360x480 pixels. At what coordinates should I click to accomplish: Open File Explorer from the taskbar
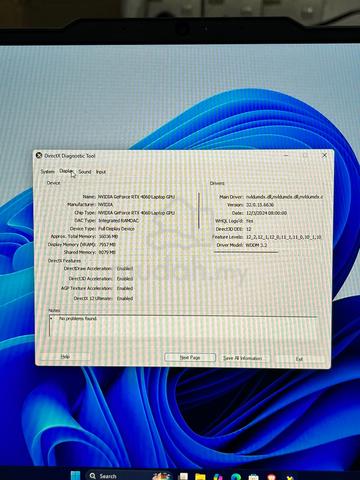click(200, 477)
